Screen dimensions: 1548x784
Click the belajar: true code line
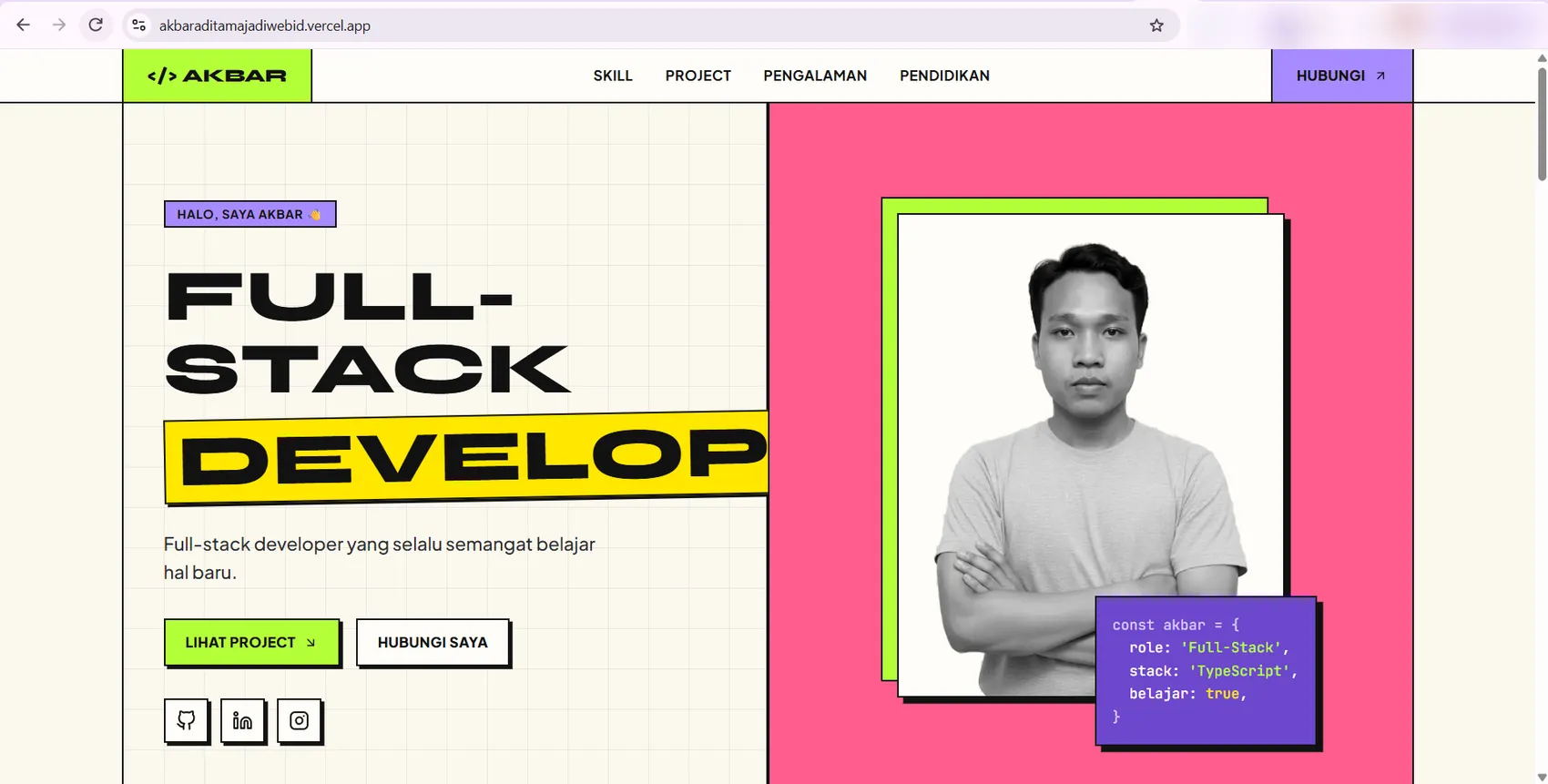[x=1187, y=693]
